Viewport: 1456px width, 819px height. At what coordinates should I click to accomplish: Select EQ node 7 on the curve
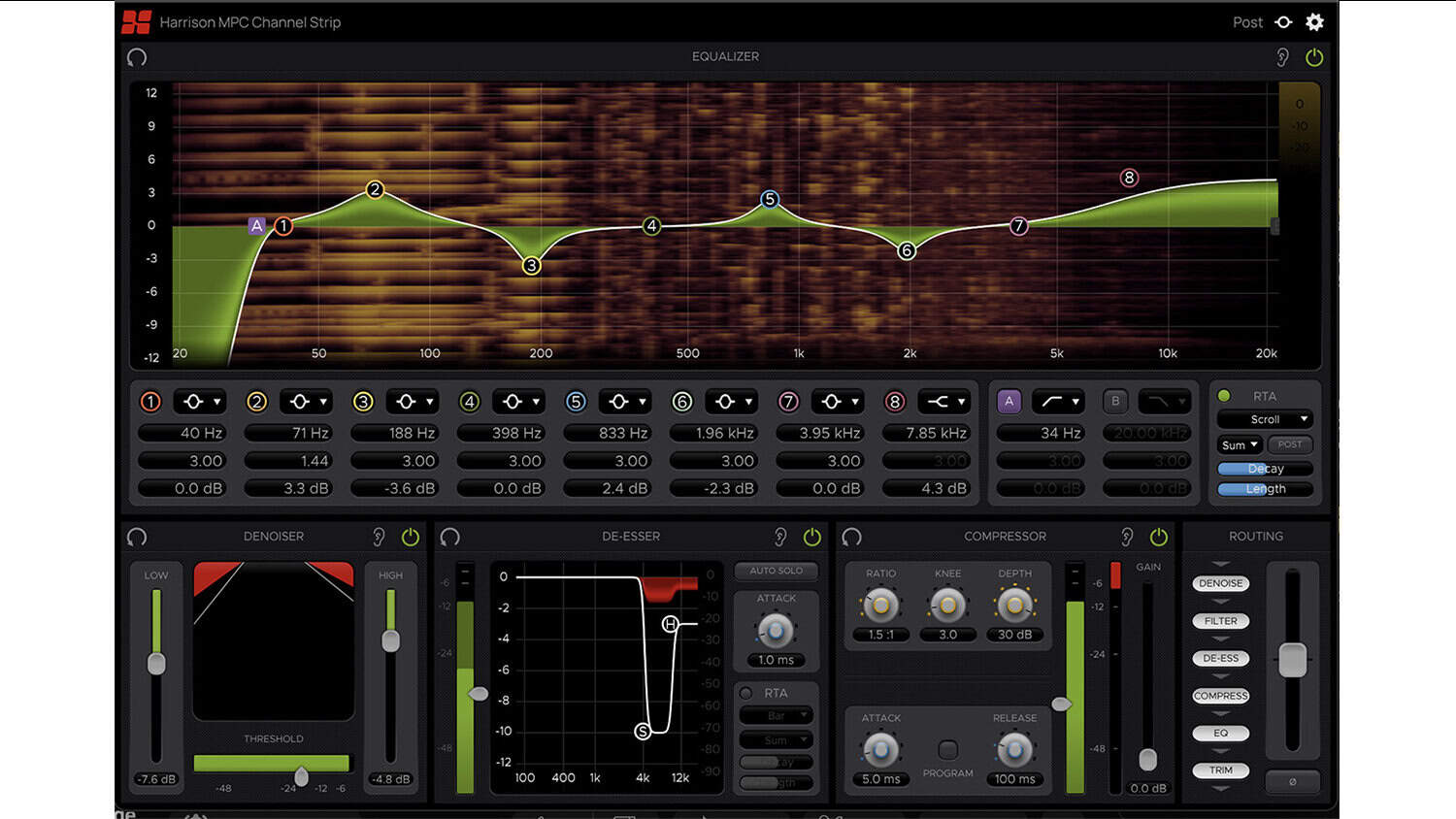click(1018, 226)
